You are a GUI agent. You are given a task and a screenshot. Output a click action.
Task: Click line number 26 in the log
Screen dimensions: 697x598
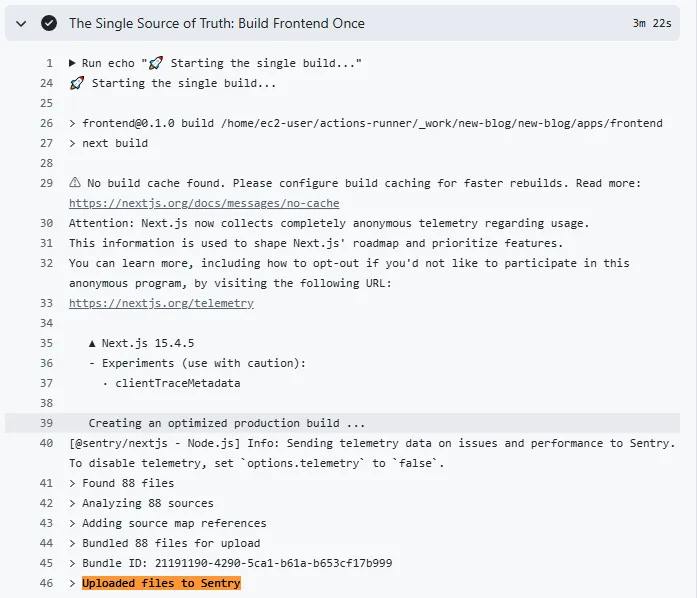tap(46, 123)
